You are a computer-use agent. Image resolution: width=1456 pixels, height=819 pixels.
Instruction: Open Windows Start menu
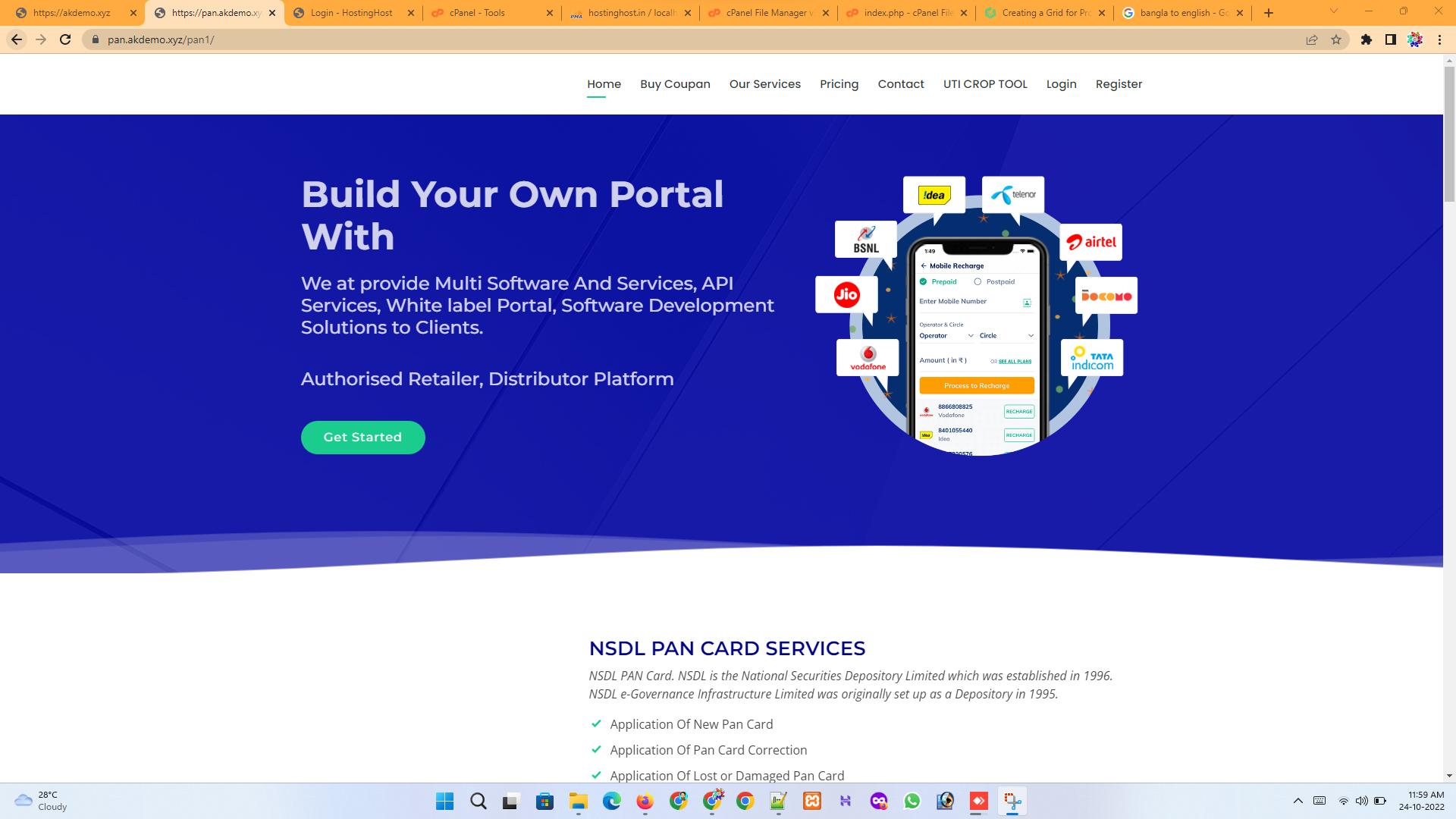[444, 801]
